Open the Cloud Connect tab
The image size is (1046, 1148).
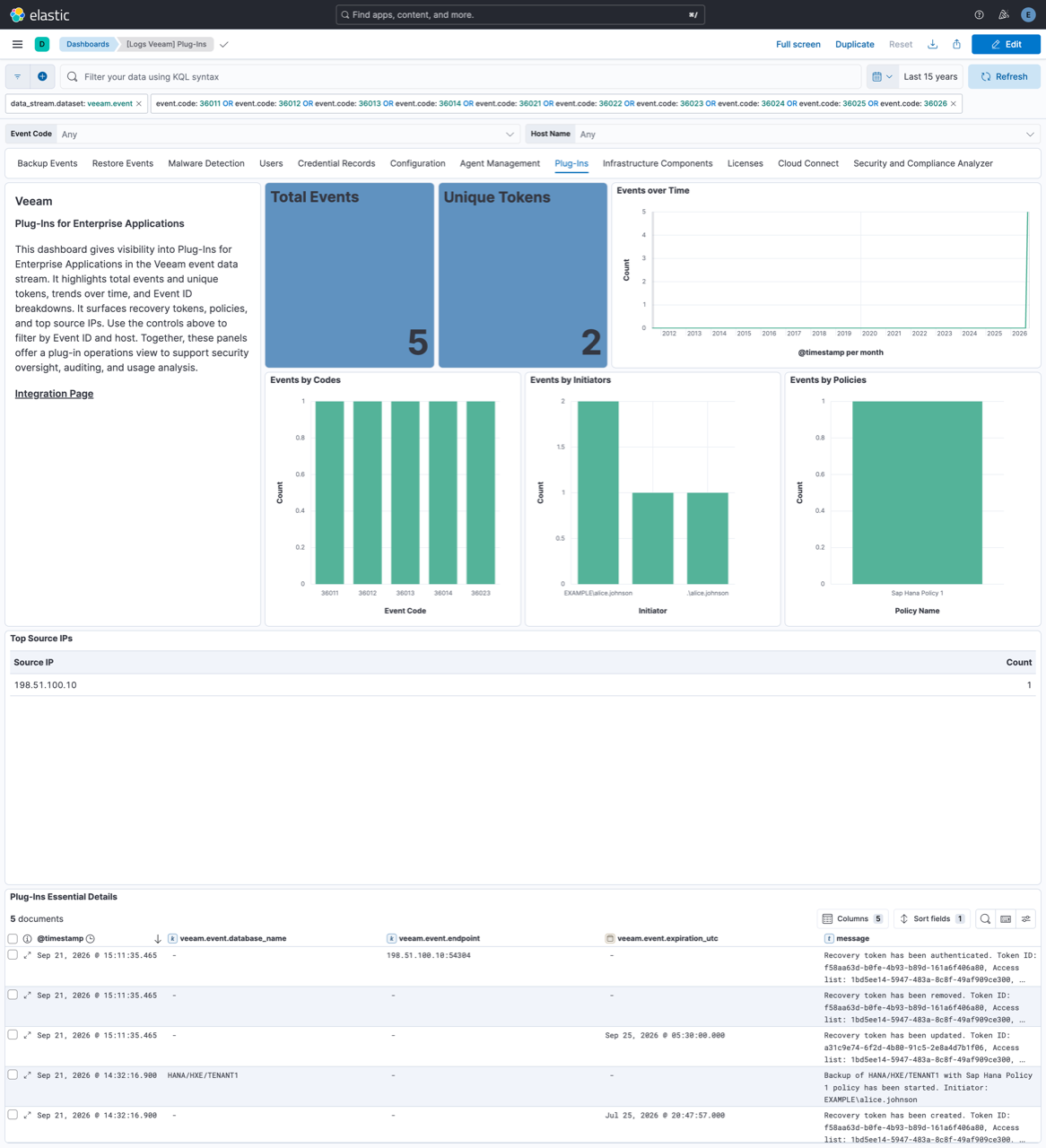tap(808, 164)
